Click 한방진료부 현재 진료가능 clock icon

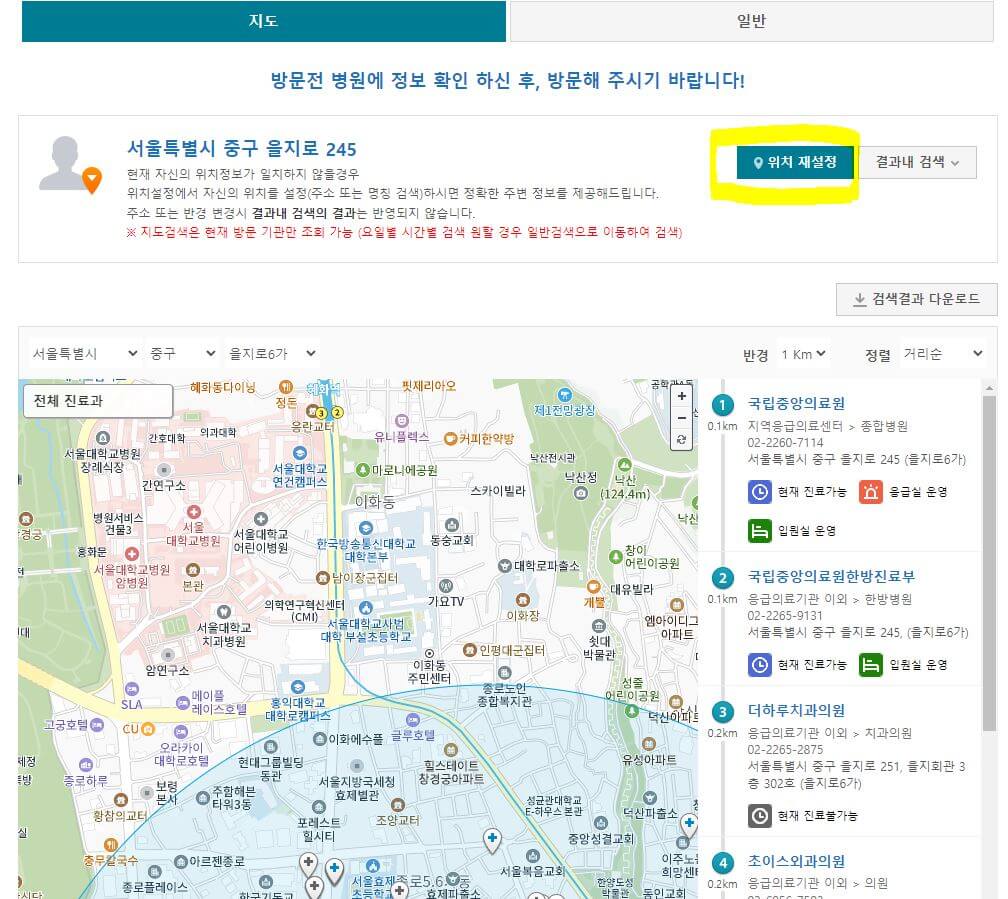pyautogui.click(x=759, y=664)
